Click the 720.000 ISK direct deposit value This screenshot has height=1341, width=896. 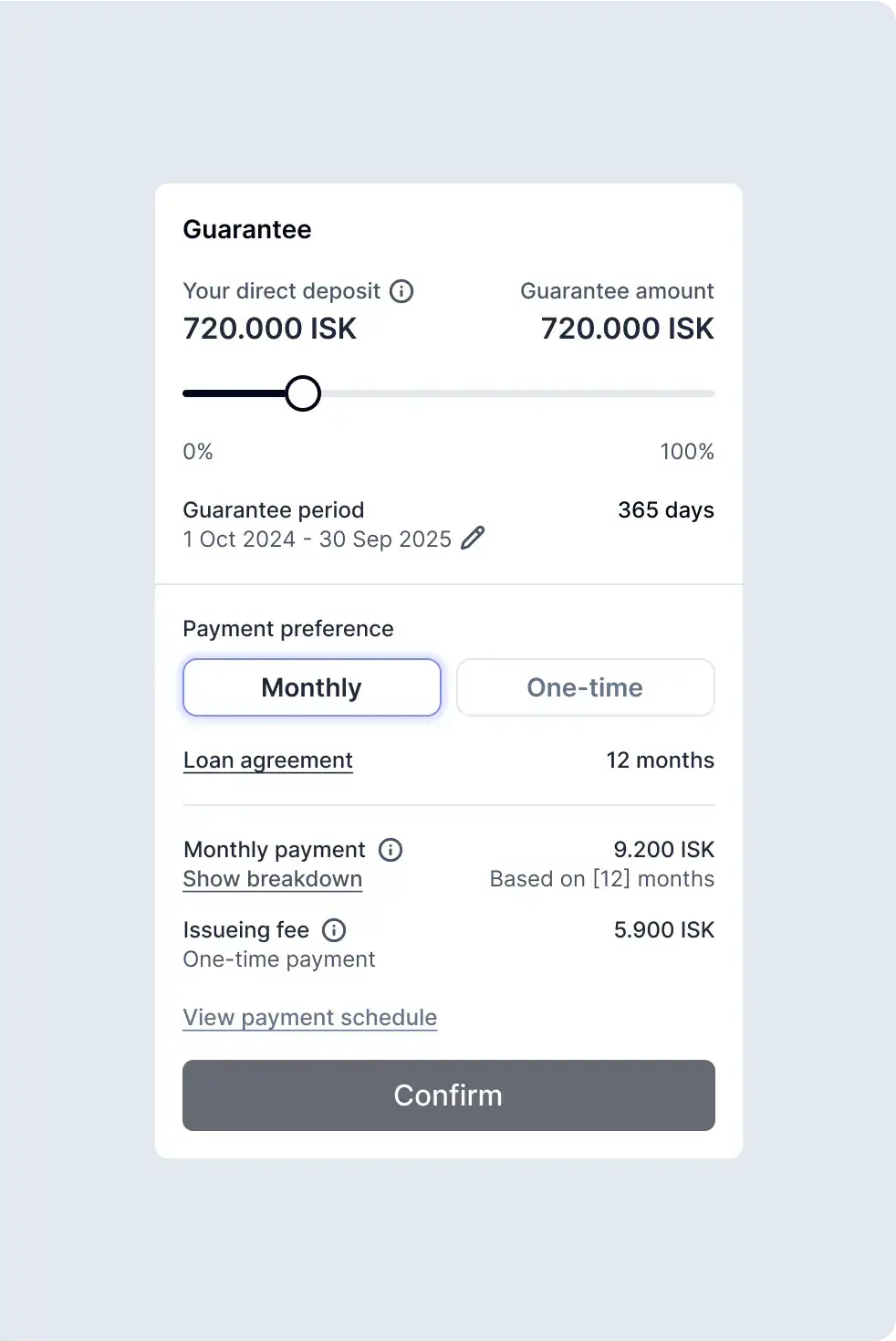270,329
